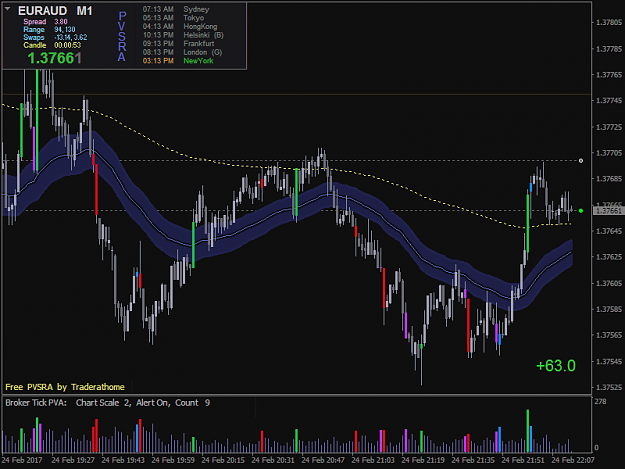The width and height of the screenshot is (625, 469).
Task: Click the 24 Feb 22:07 time label
Action: tap(573, 460)
